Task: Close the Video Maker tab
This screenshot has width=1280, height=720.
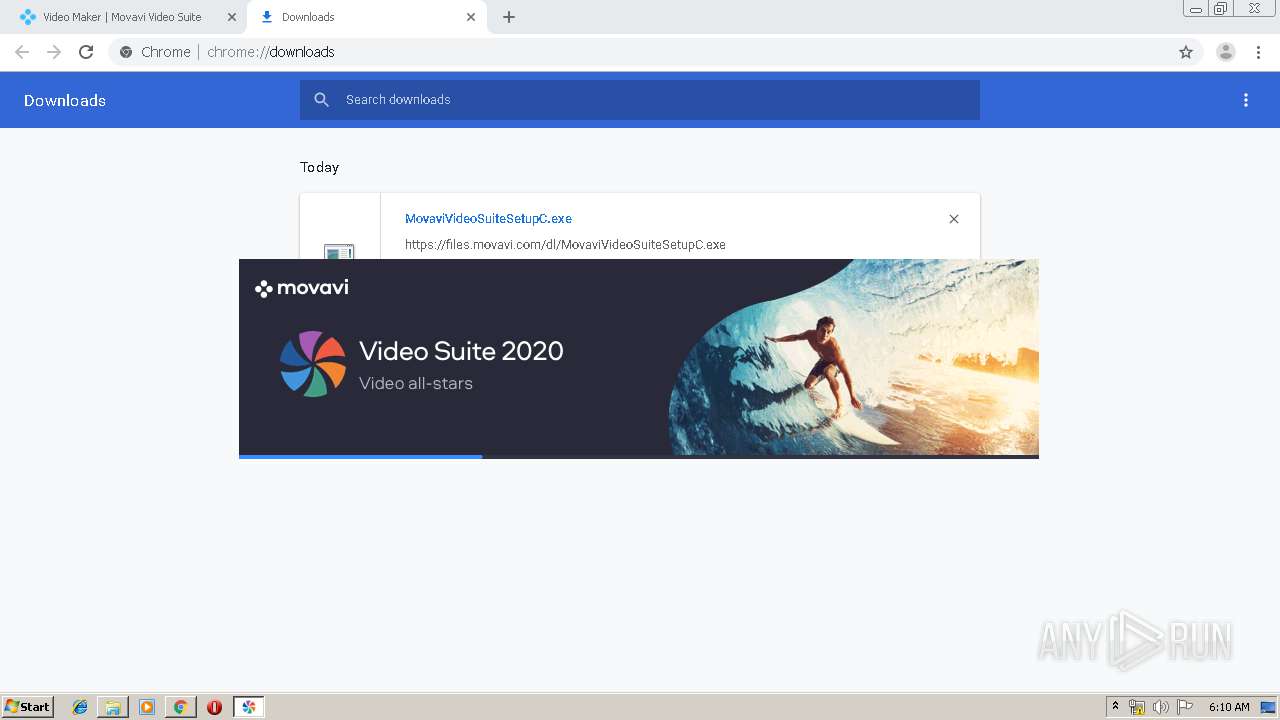Action: pyautogui.click(x=232, y=17)
